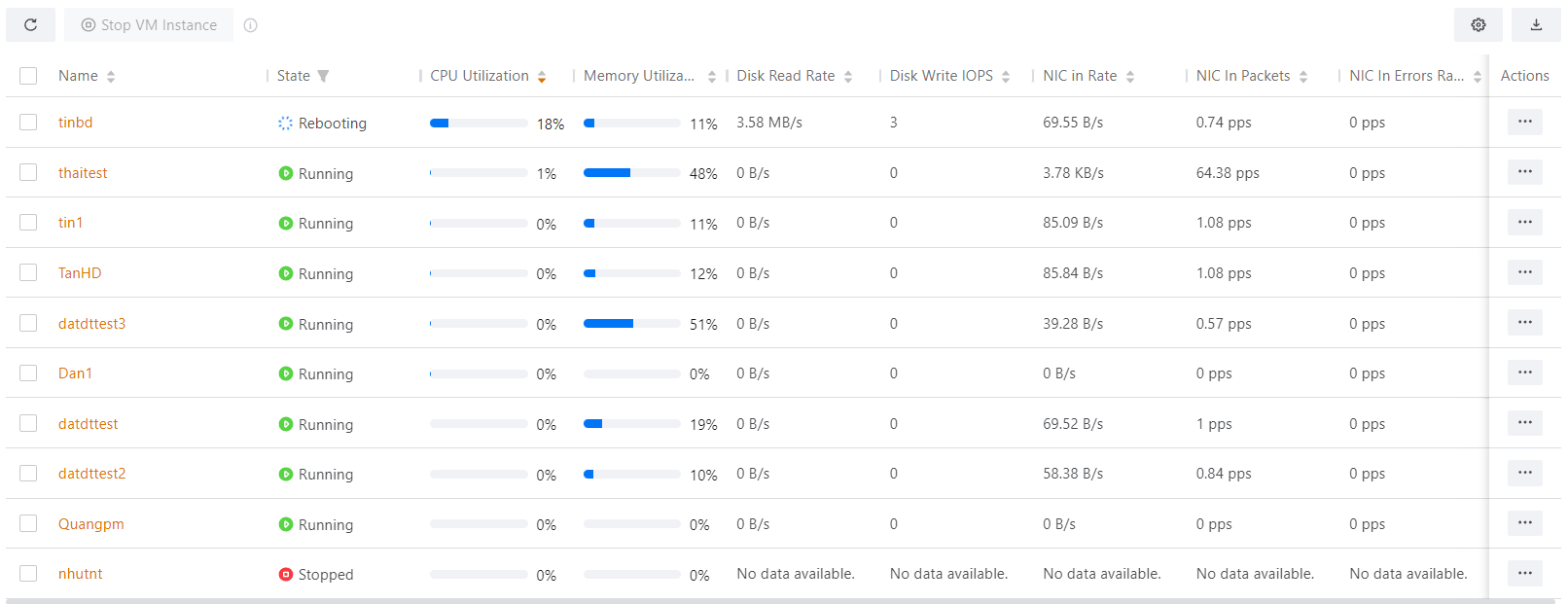Sort by the Disk Read Rate arrows
The image size is (1568, 604).
coord(848,77)
